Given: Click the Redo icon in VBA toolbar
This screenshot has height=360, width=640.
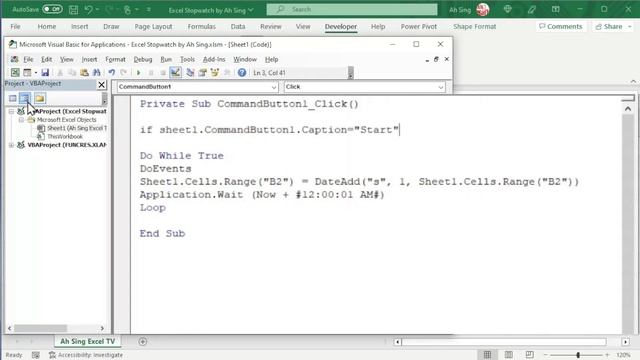Looking at the screenshot, I should [x=123, y=73].
